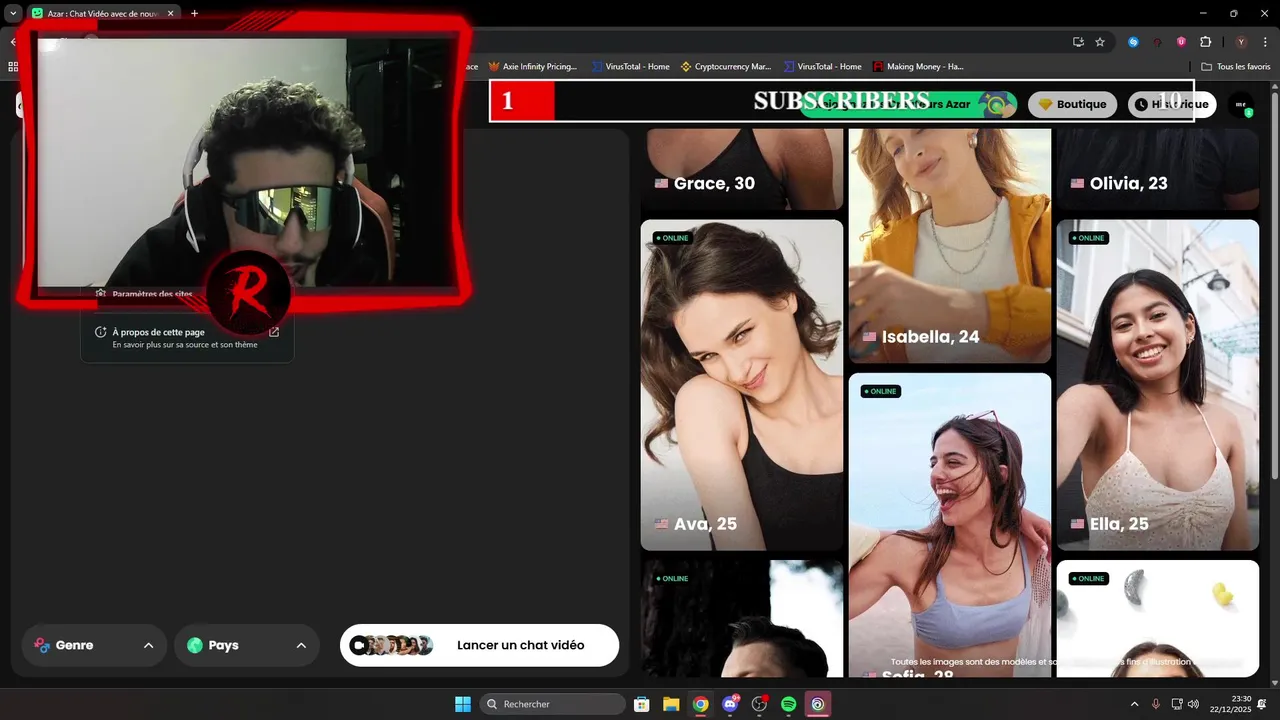1280x720 pixels.
Task: Open the Cryptocurrency Mar... bookmark
Action: [726, 66]
